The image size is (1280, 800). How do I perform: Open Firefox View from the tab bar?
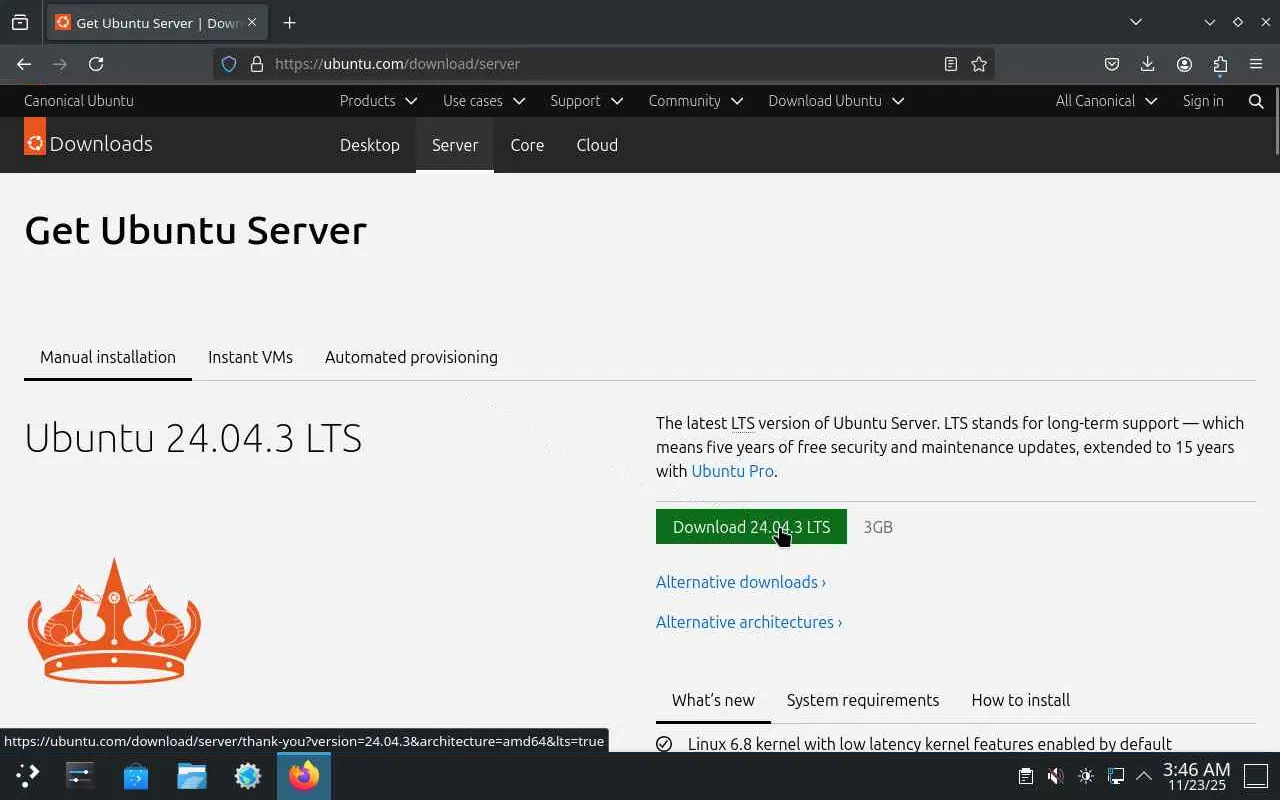(x=20, y=22)
